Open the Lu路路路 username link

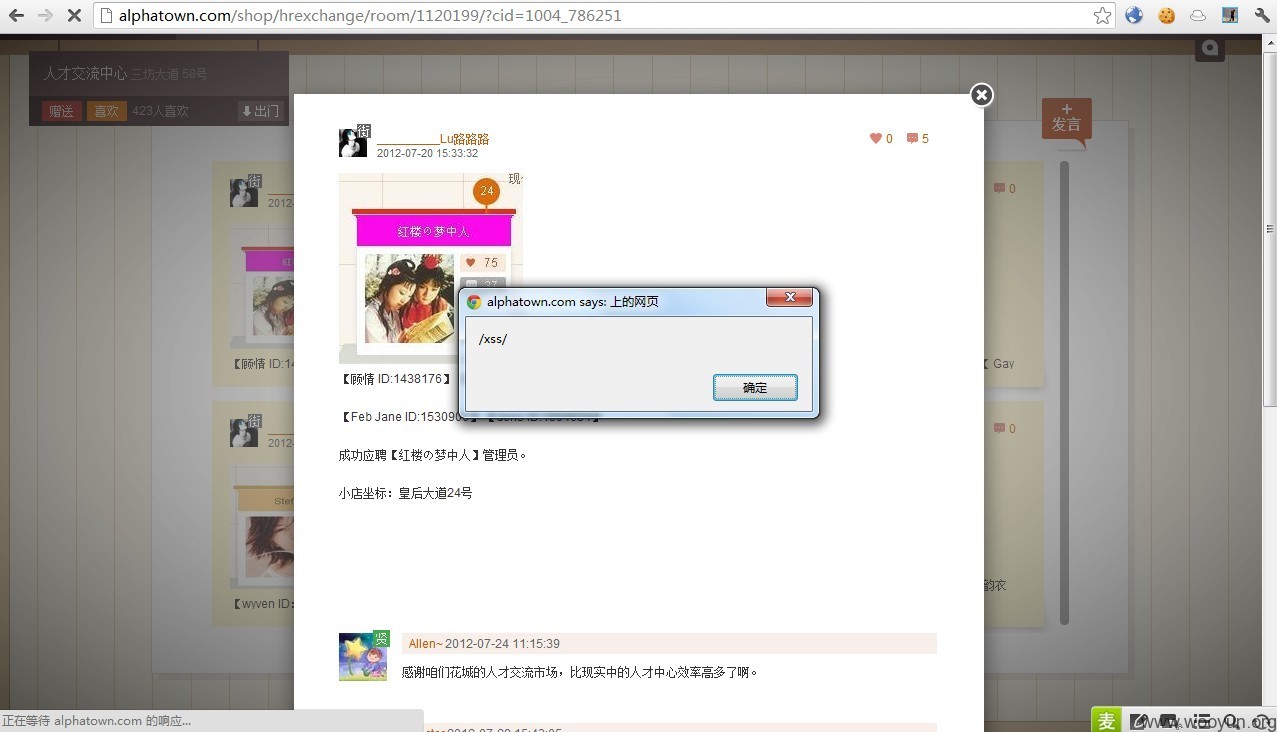433,139
